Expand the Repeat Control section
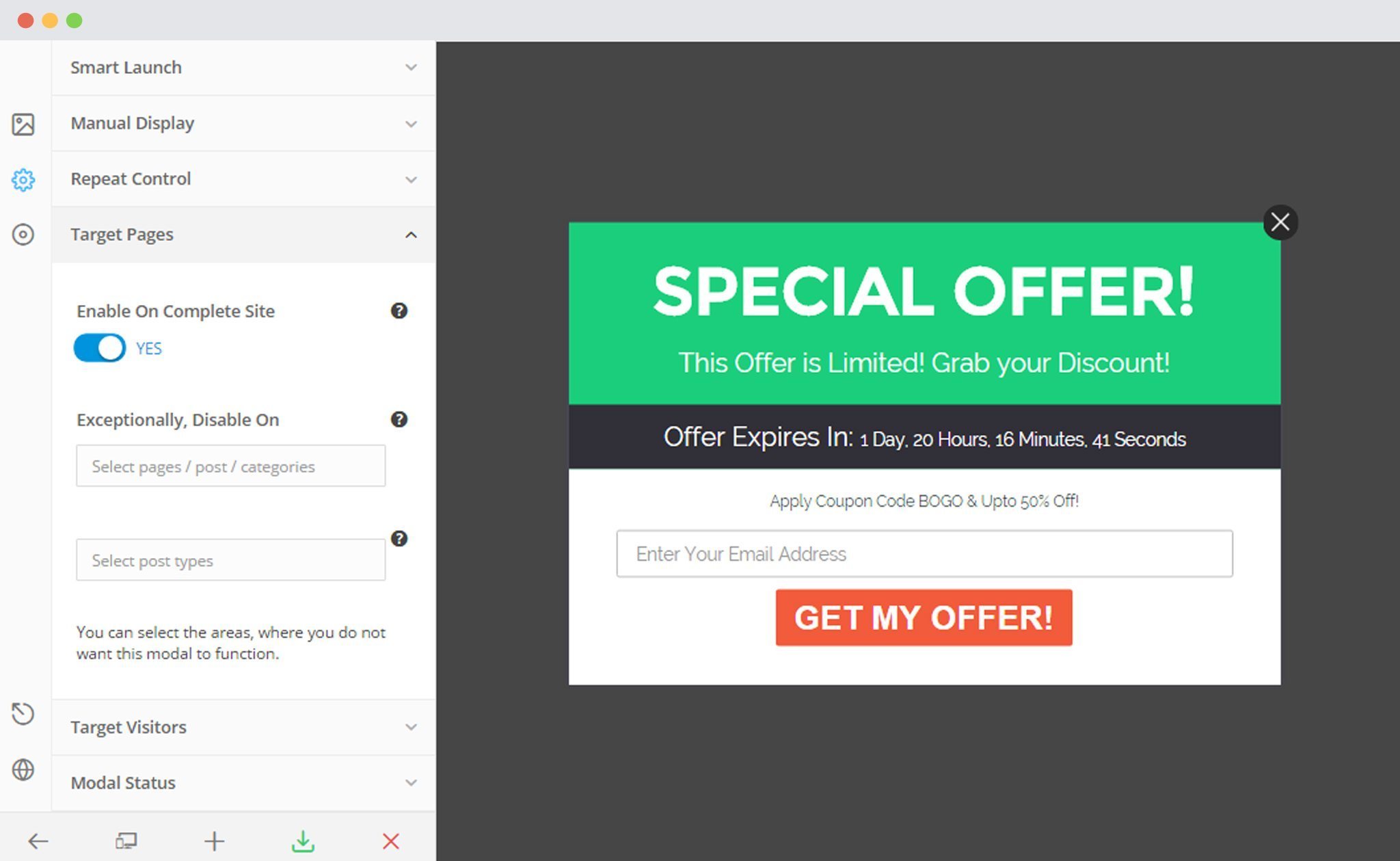 [x=243, y=178]
